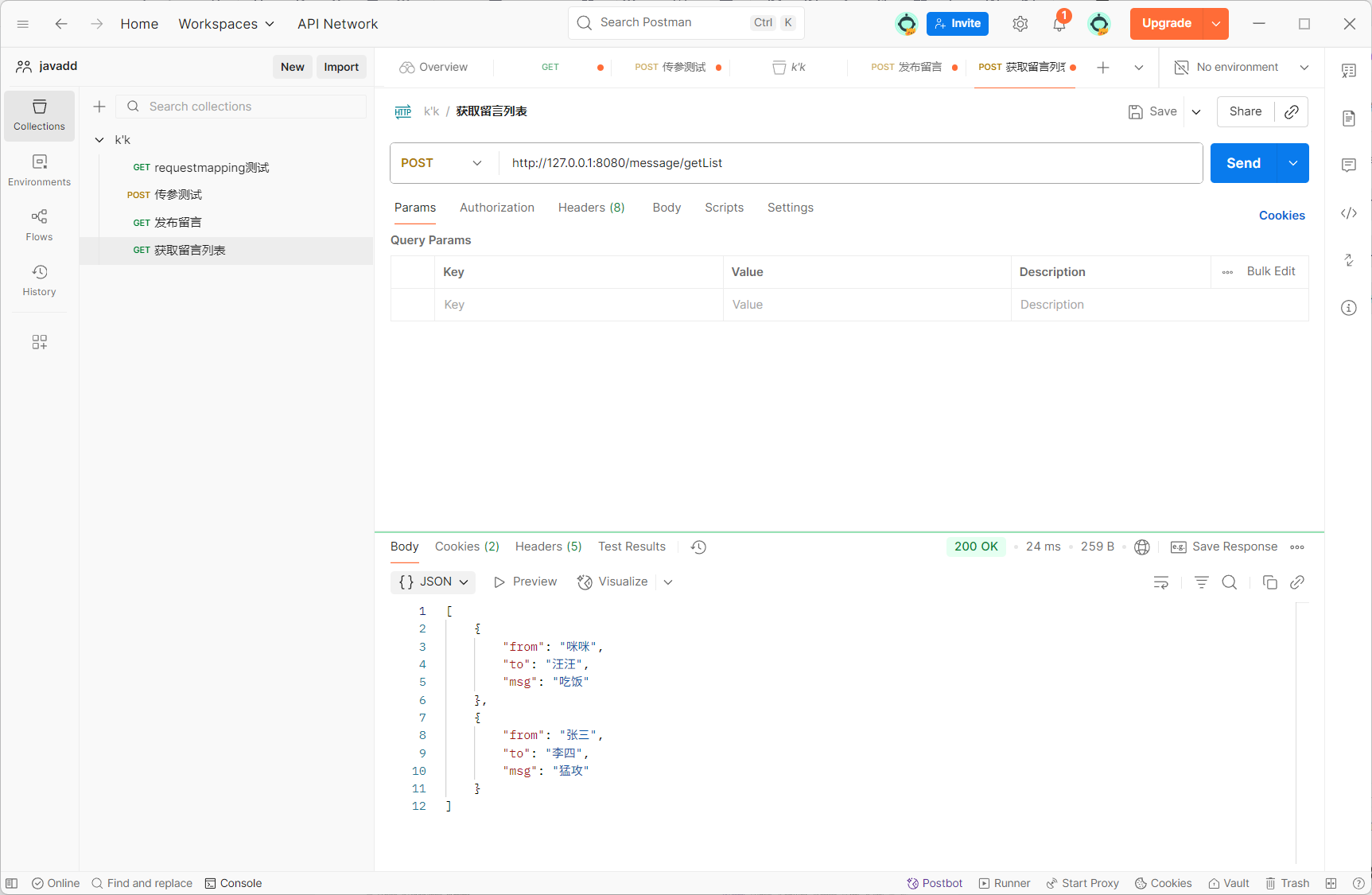This screenshot has width=1372, height=895.
Task: Open the Overview tab
Action: pyautogui.click(x=433, y=68)
